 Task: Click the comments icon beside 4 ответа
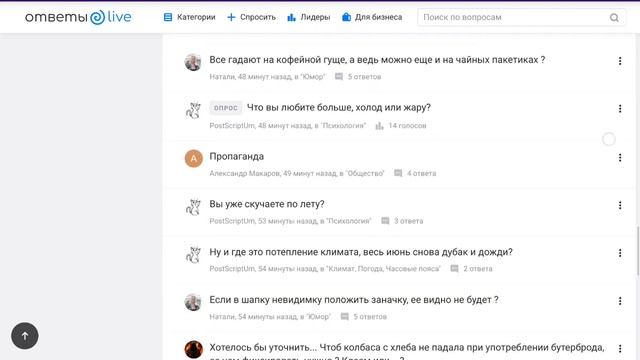(x=398, y=173)
